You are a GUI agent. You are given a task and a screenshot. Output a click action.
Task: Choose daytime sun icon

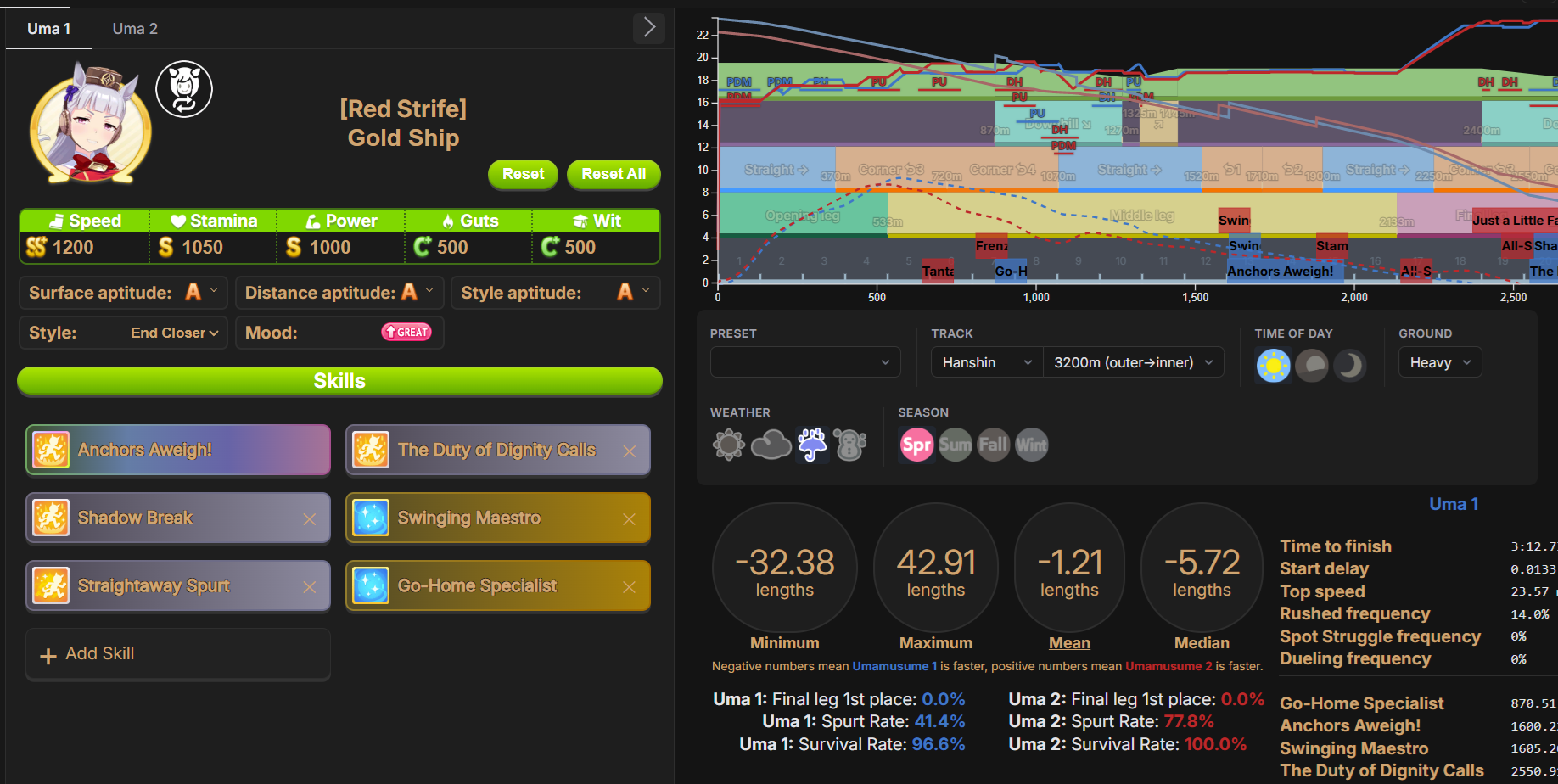tap(1273, 366)
